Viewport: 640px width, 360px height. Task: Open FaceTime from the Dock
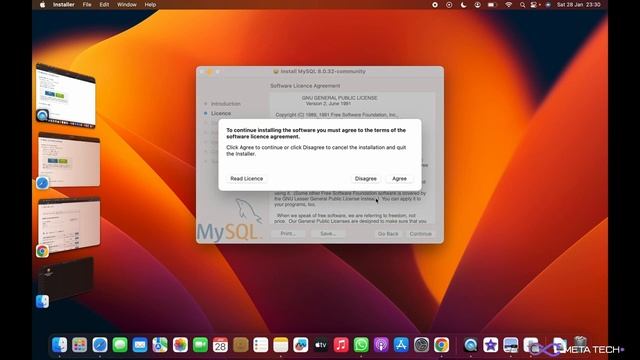click(200, 345)
